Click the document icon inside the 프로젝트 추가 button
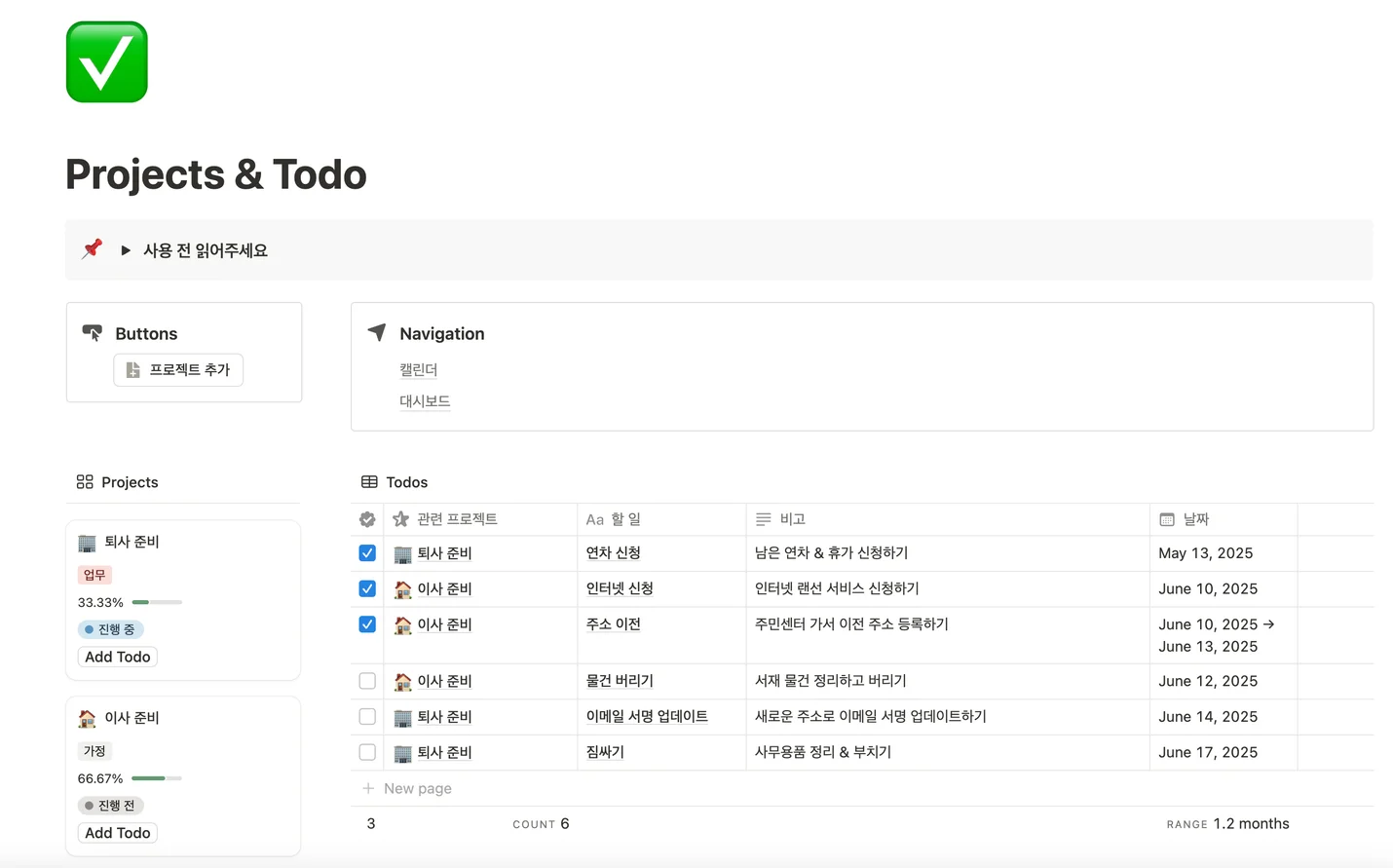Screen dimensions: 1393x868 pos(132,370)
